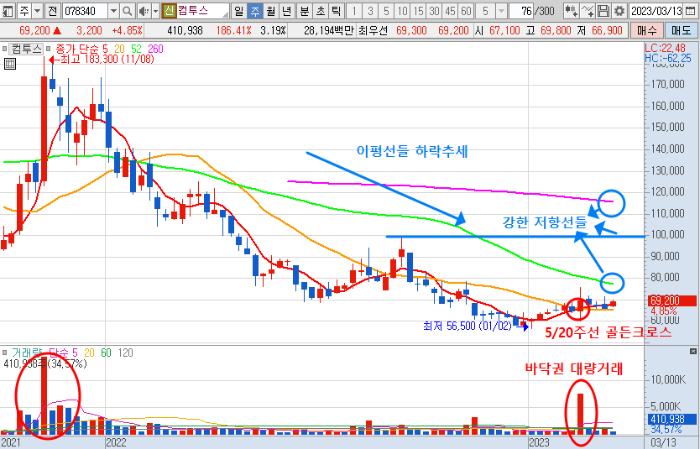Click the volume pane corner button

pyautogui.click(x=693, y=351)
